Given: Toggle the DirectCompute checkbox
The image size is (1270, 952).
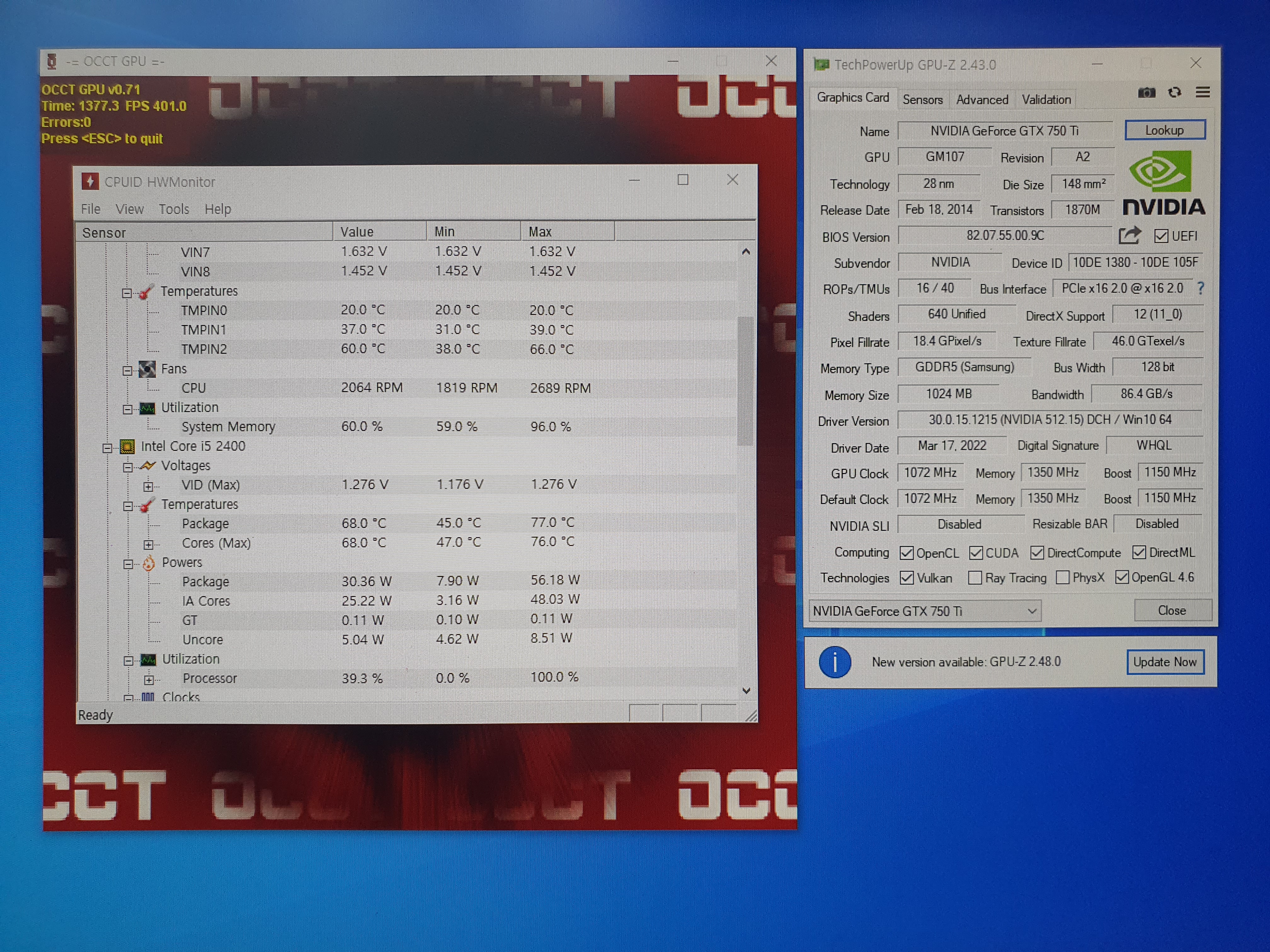Looking at the screenshot, I should pos(1036,552).
